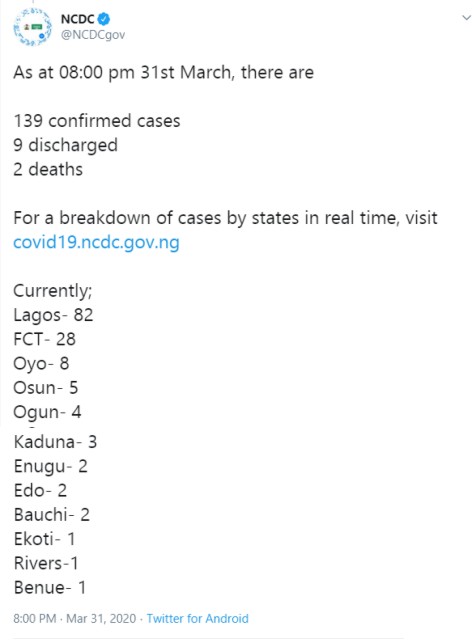Click the '2 deaths' text line
The image size is (472, 643).
pyautogui.click(x=48, y=169)
